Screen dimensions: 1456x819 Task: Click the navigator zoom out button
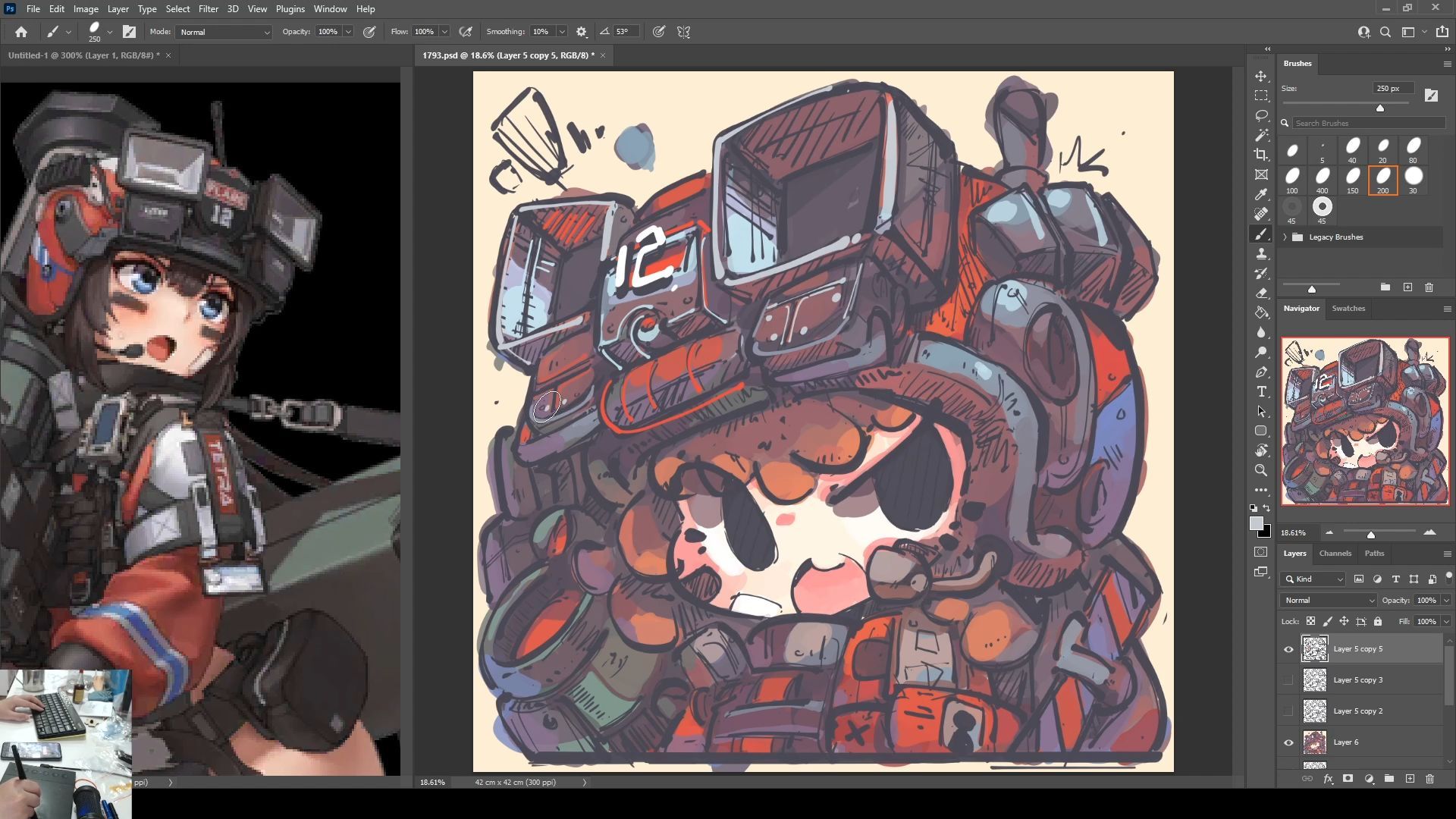coord(1329,532)
